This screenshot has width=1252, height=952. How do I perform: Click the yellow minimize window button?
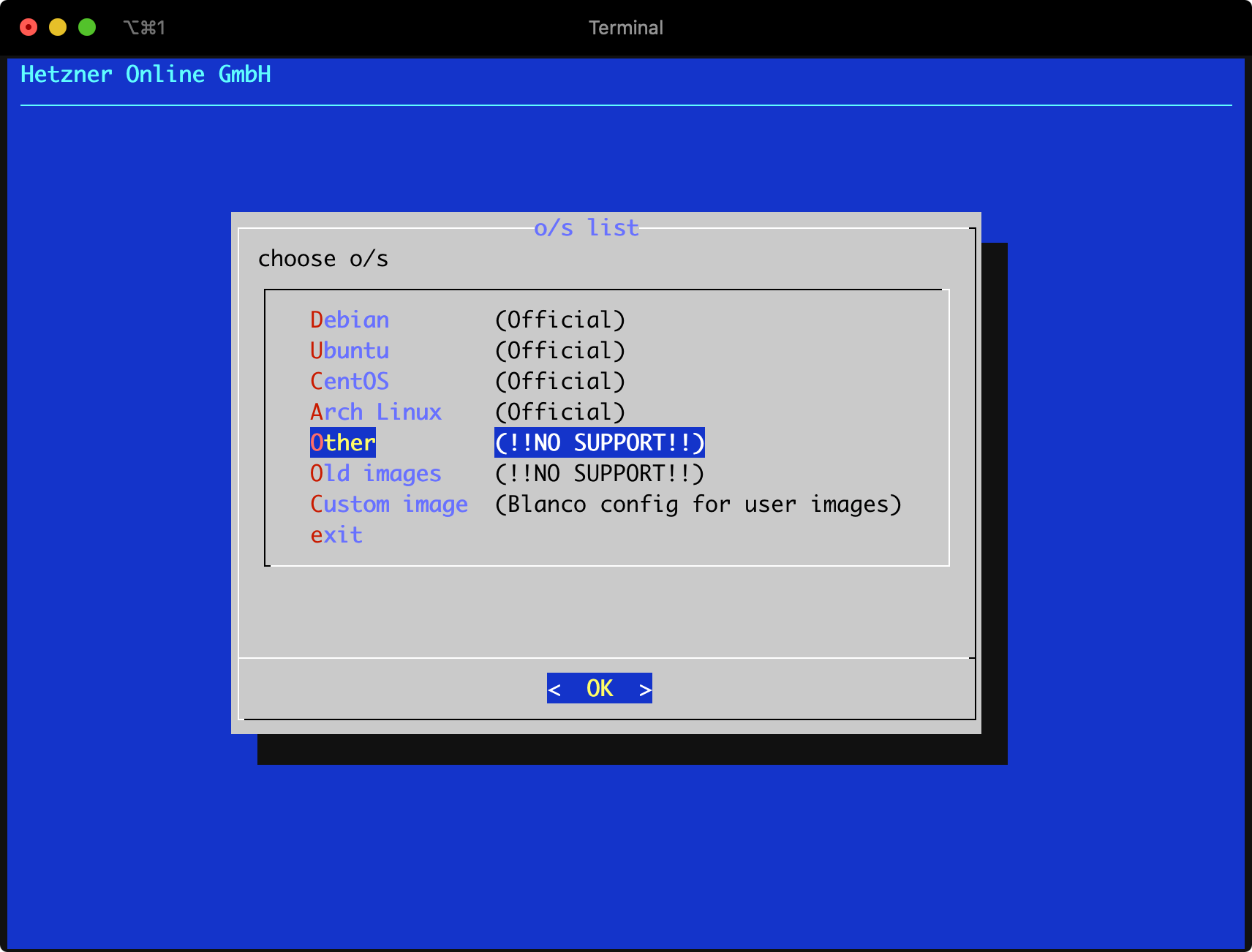[58, 27]
